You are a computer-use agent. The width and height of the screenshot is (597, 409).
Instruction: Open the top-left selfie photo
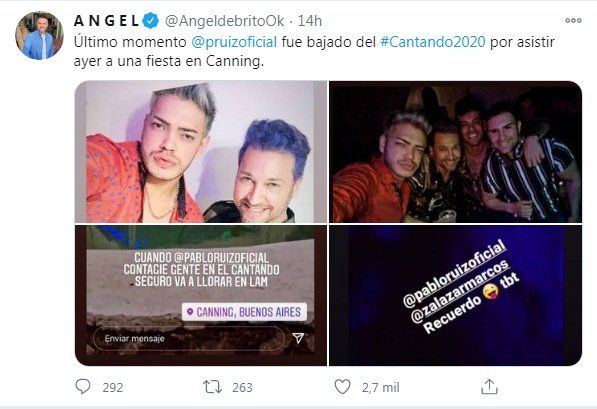[x=201, y=152]
